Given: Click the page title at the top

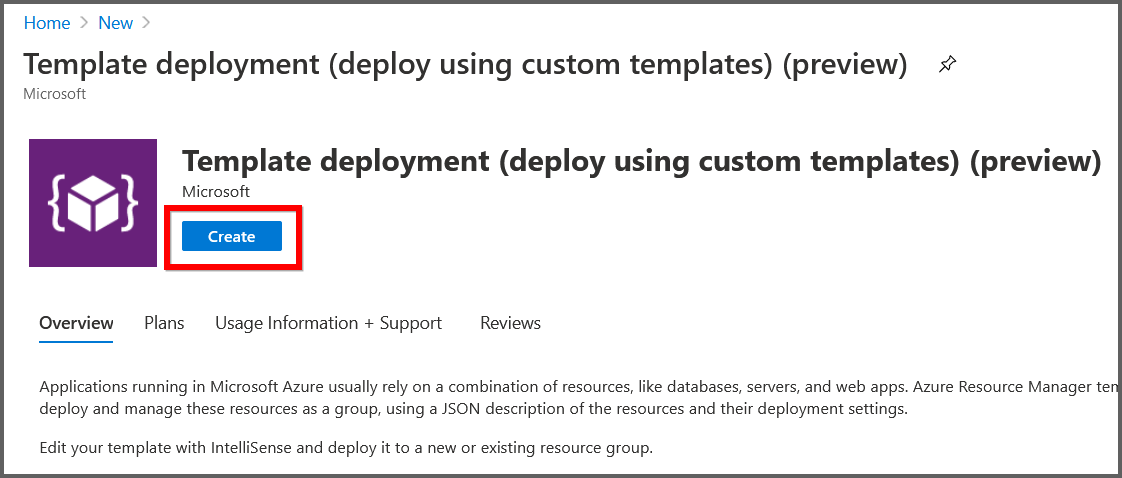Looking at the screenshot, I should coord(465,64).
